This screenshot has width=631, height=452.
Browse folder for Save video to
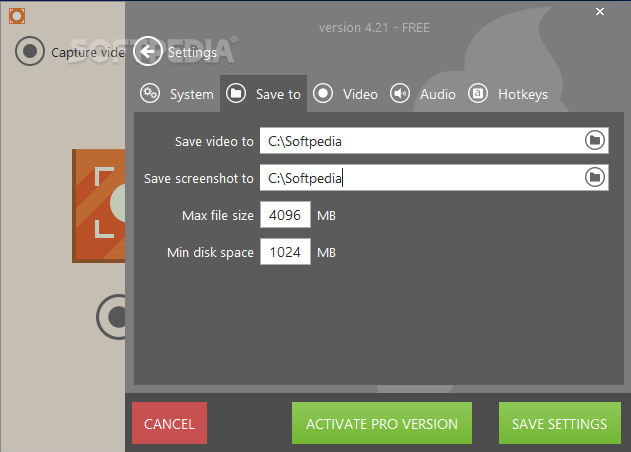[x=595, y=140]
